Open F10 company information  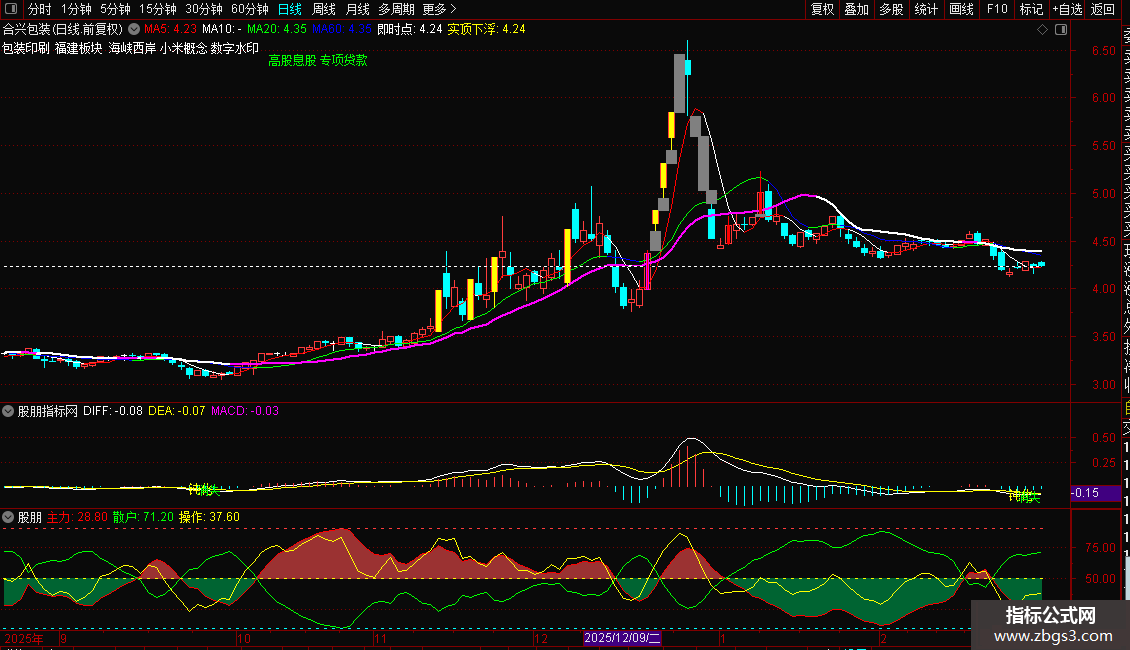point(997,9)
